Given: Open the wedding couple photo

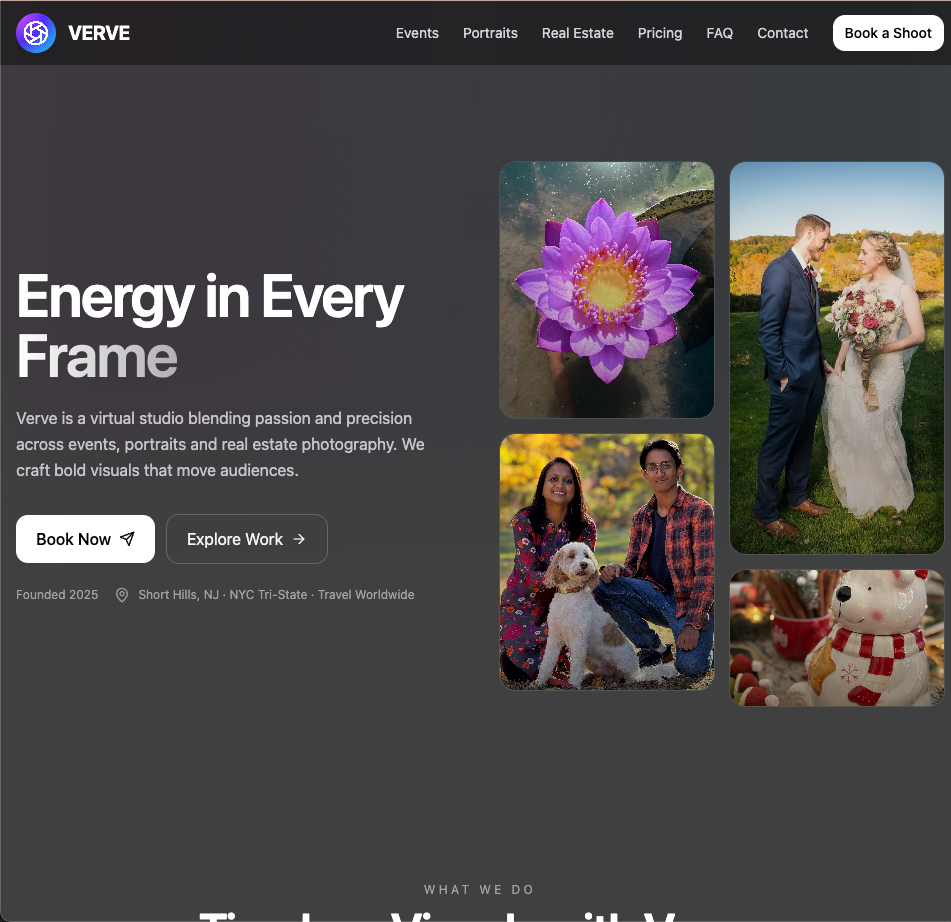Looking at the screenshot, I should (837, 358).
